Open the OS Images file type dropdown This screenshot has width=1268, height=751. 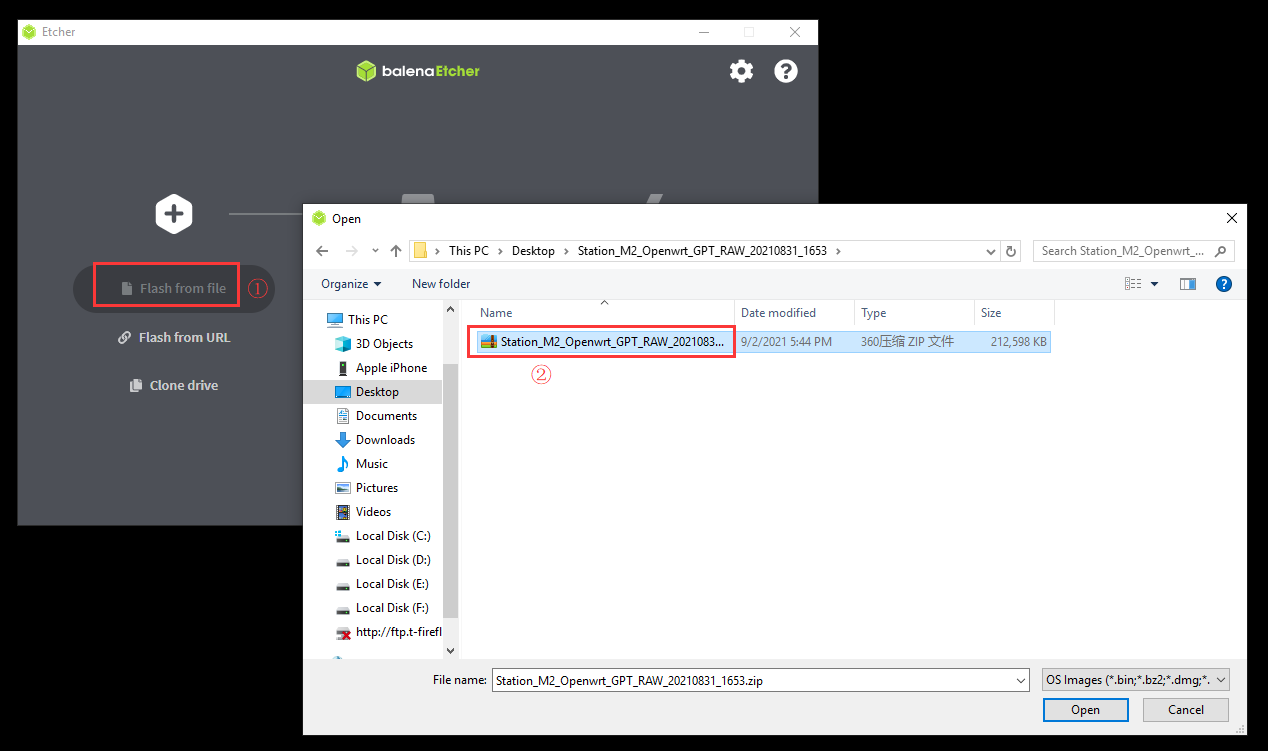click(x=1135, y=680)
